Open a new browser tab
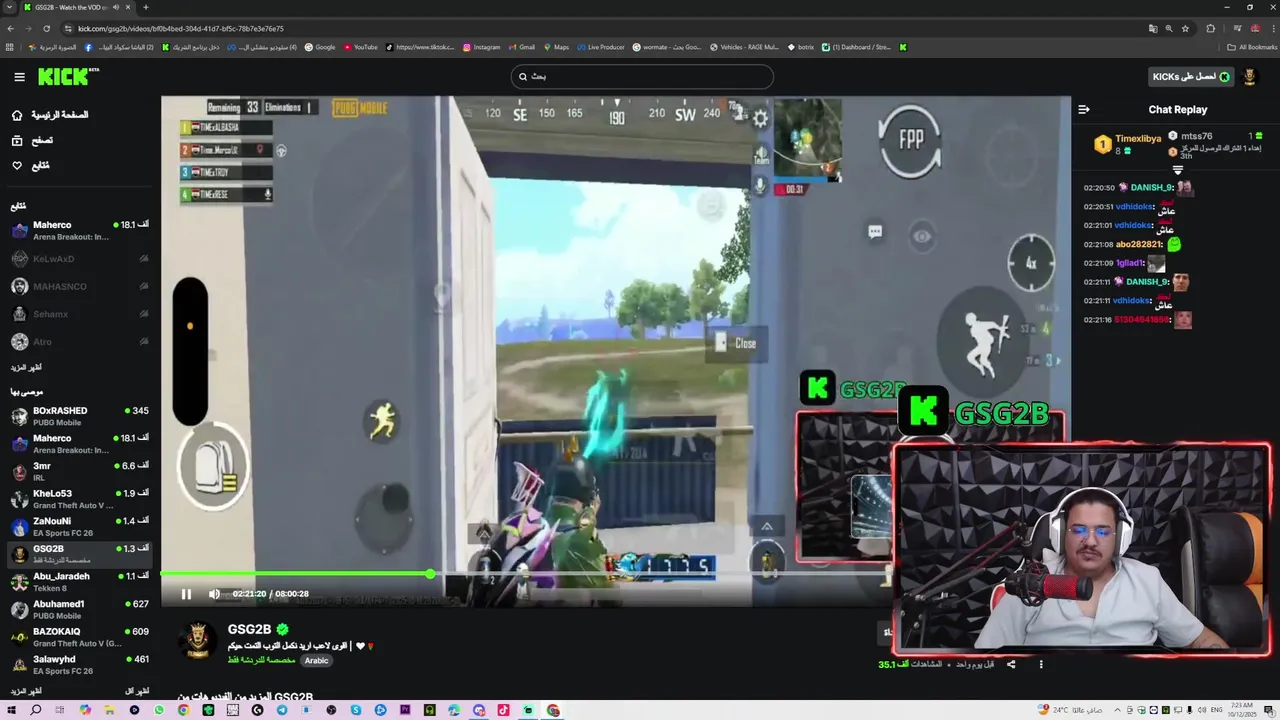The image size is (1280, 720). click(145, 7)
